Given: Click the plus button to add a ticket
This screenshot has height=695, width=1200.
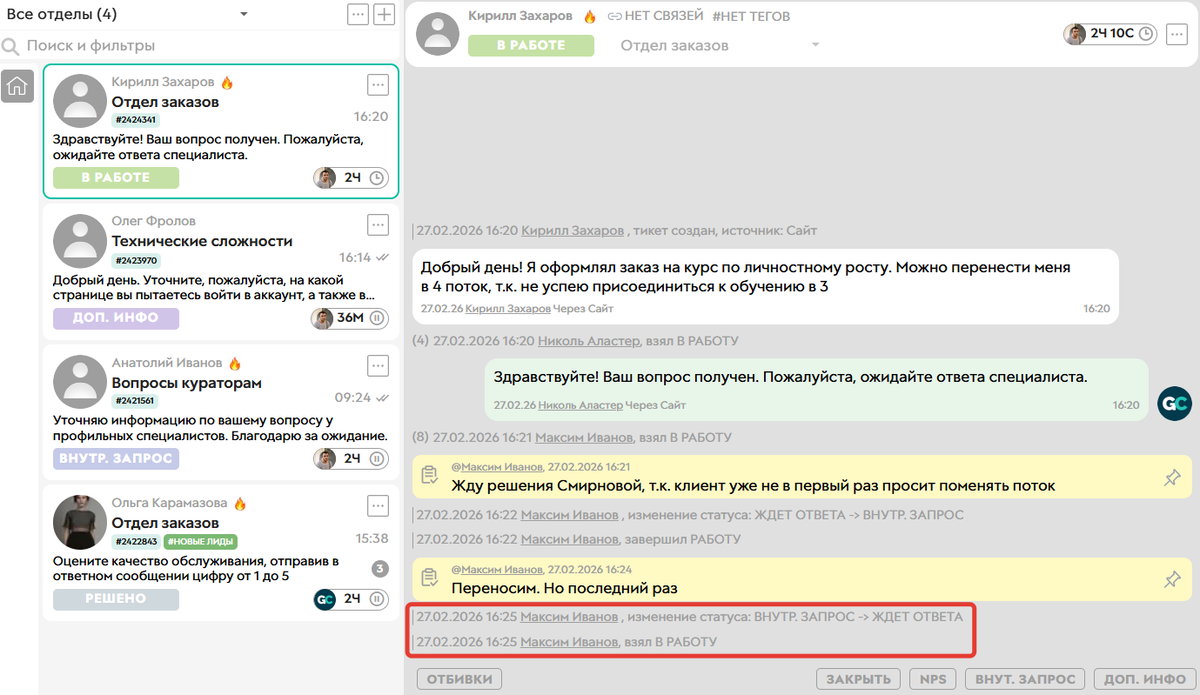Looking at the screenshot, I should click(x=384, y=14).
